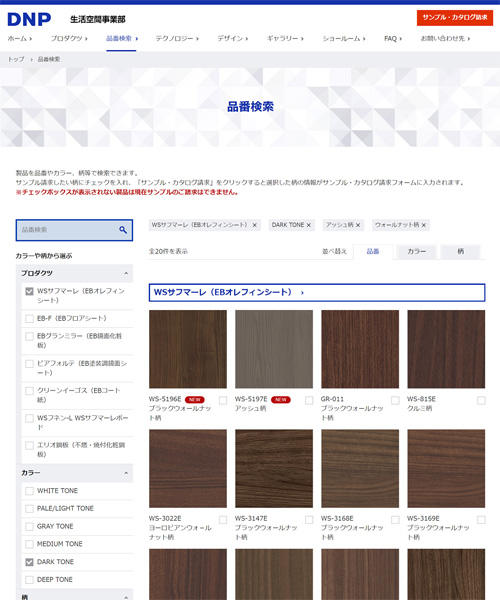Open WS-5197E gray ash swatch
Image resolution: width=500 pixels, height=600 pixels.
tap(274, 349)
